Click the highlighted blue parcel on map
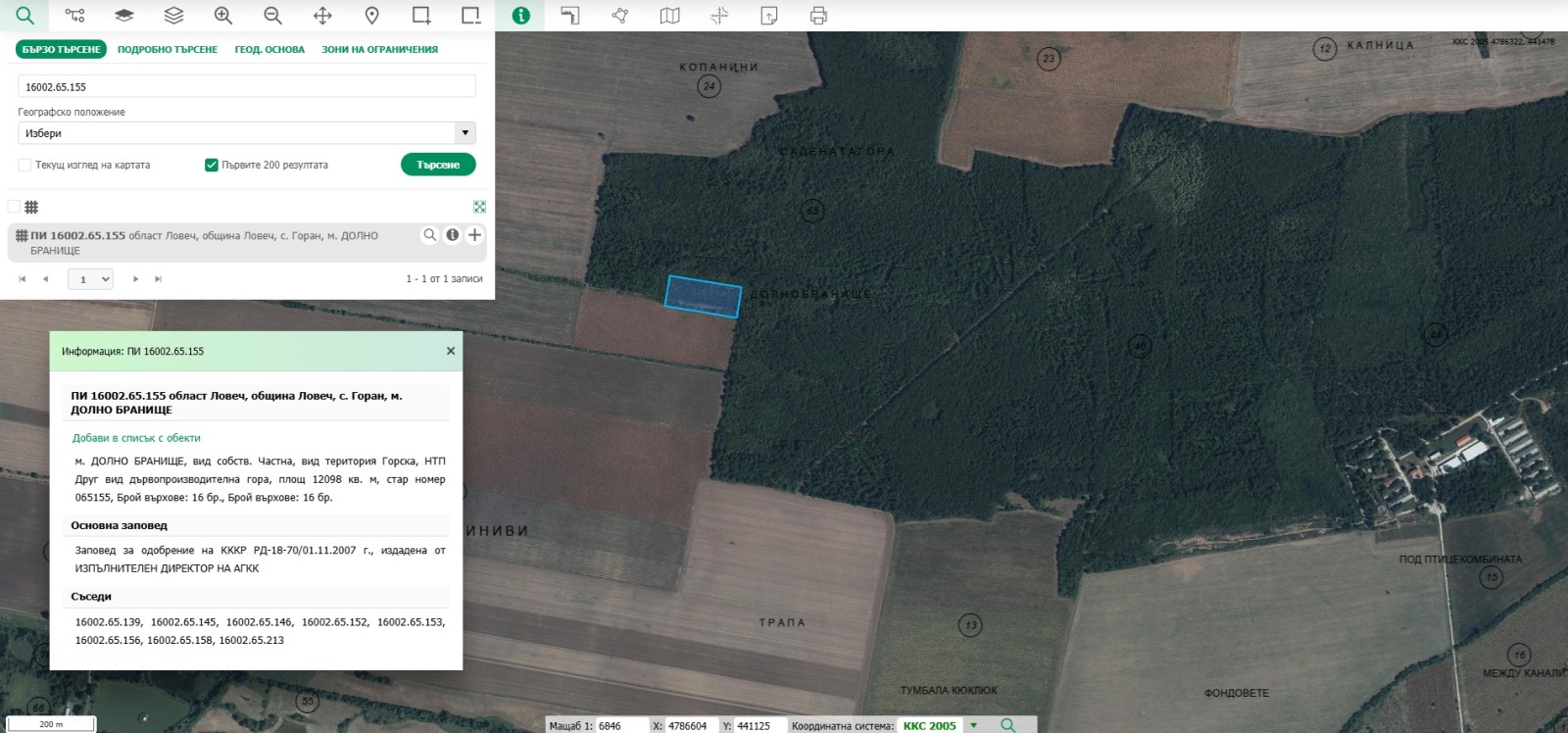This screenshot has height=733, width=1568. pyautogui.click(x=703, y=296)
